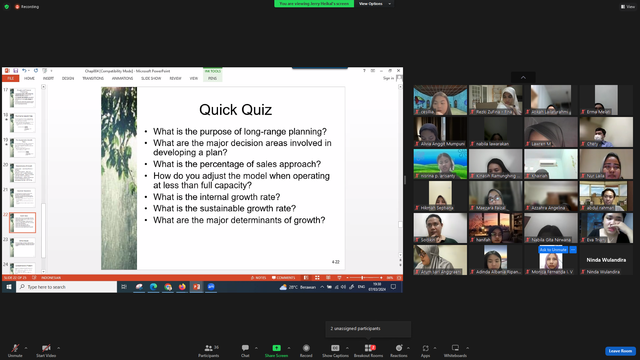Image resolution: width=640 pixels, height=360 pixels.
Task: Click the Record button in Zoom toolbar
Action: (306, 350)
